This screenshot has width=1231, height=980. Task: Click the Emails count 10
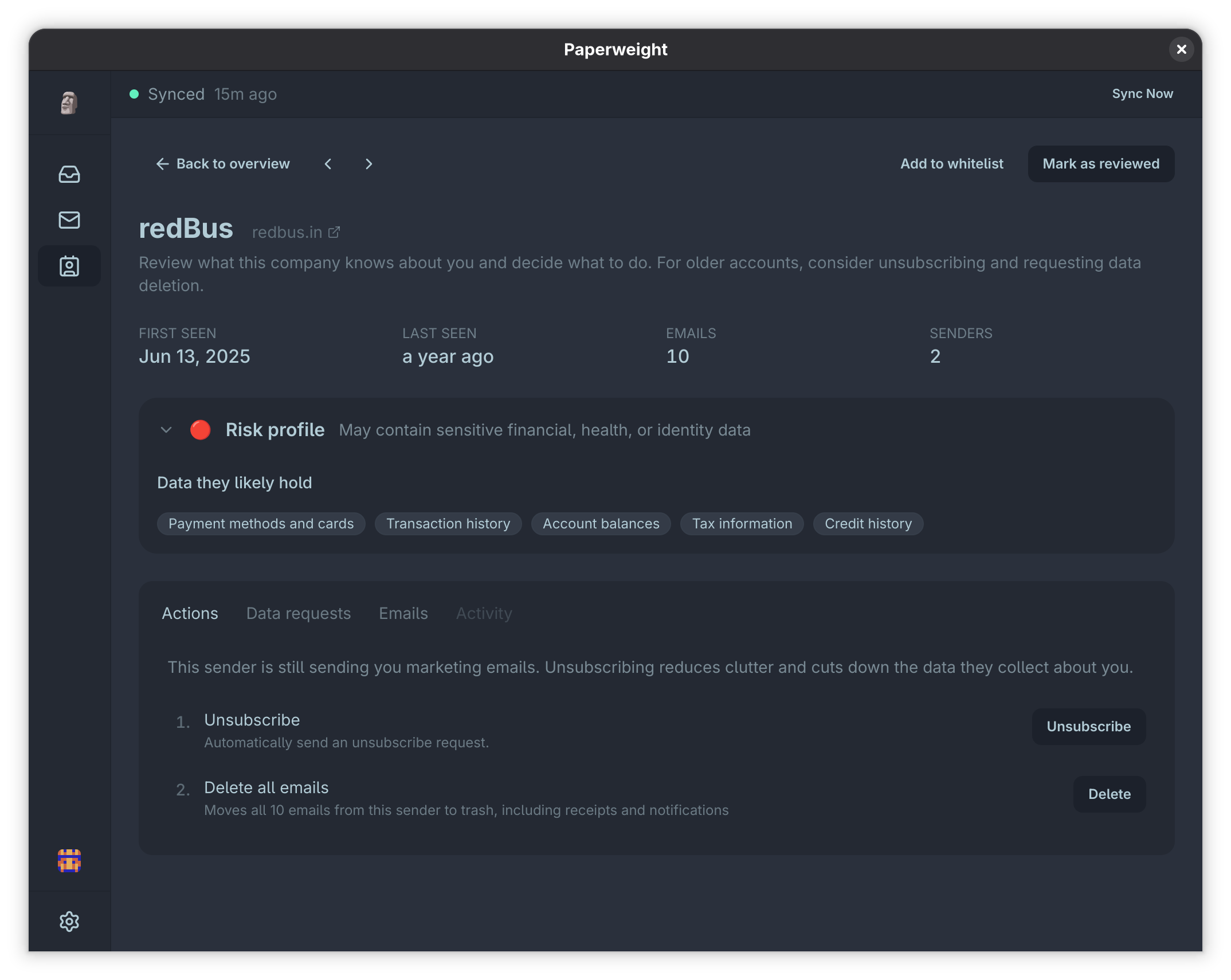tap(677, 356)
